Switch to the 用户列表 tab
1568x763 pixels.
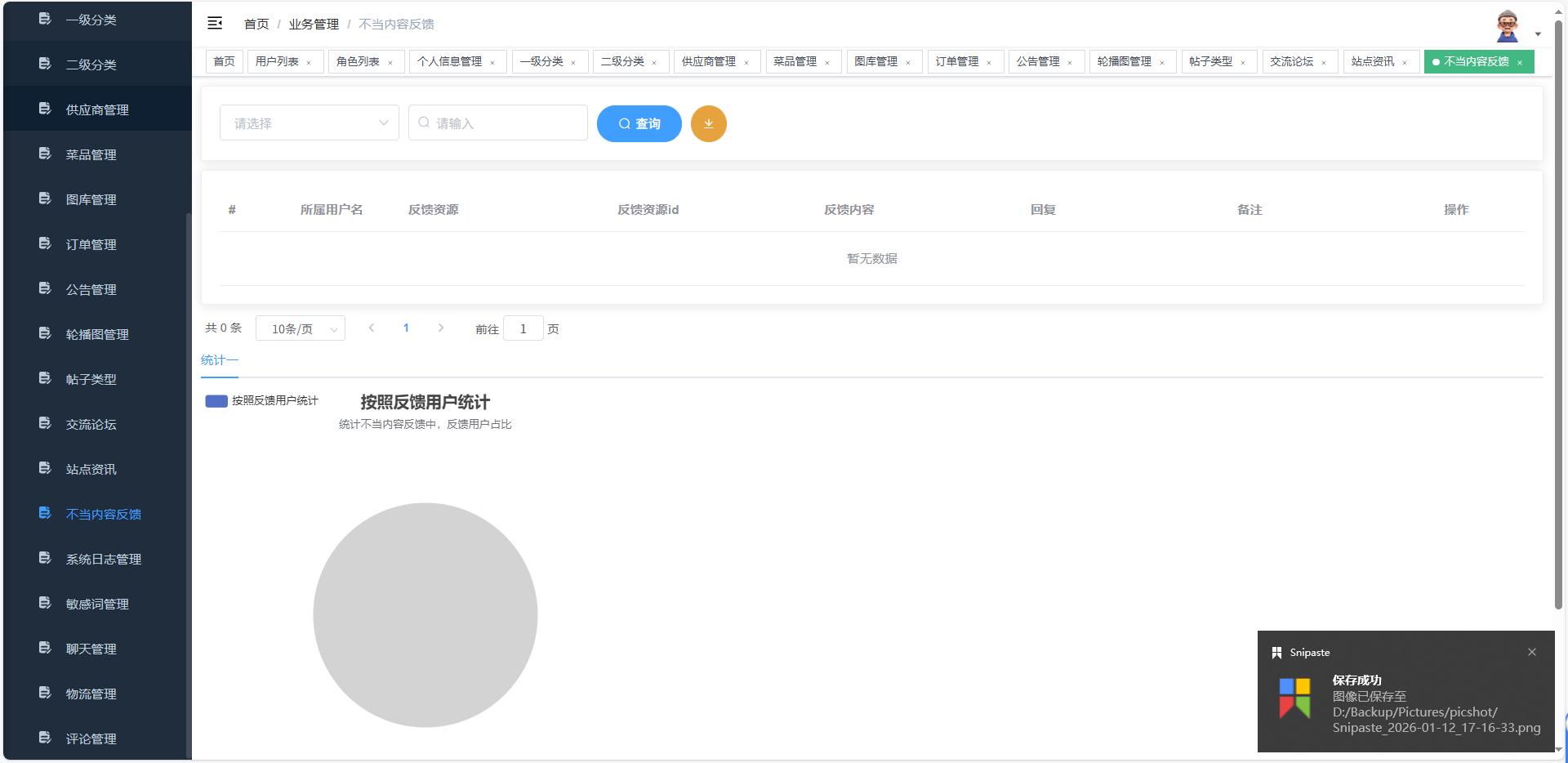tap(278, 61)
